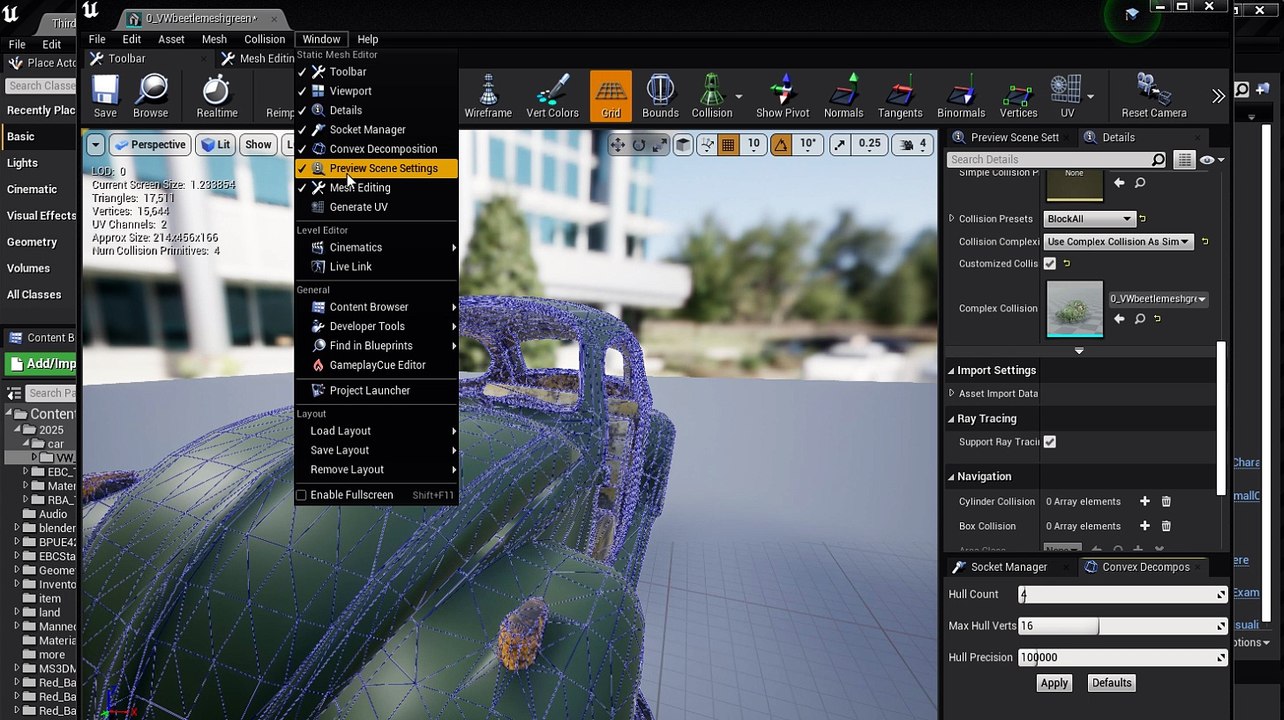Select the rotate transform gizmo
The width and height of the screenshot is (1284, 720).
click(x=639, y=145)
